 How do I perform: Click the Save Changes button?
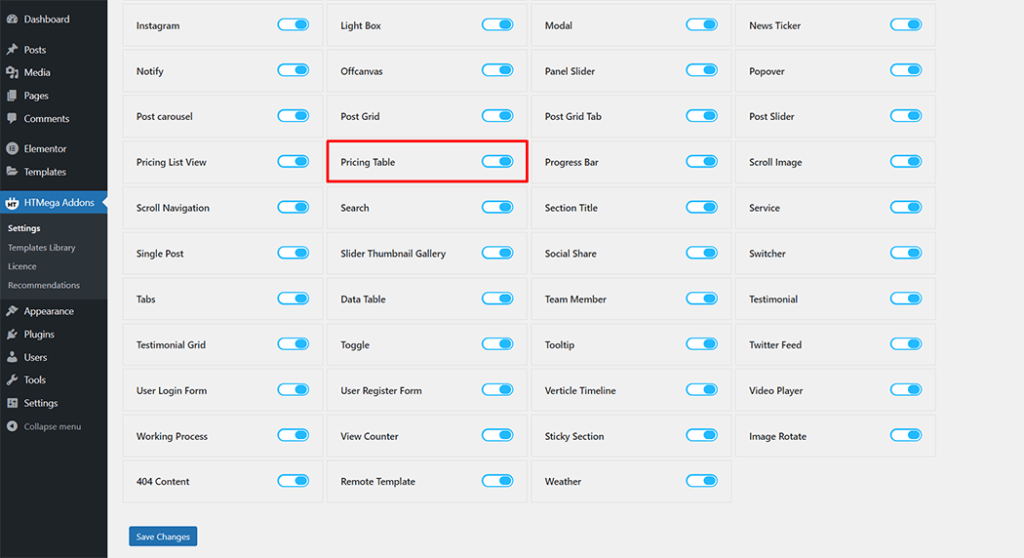(x=163, y=536)
